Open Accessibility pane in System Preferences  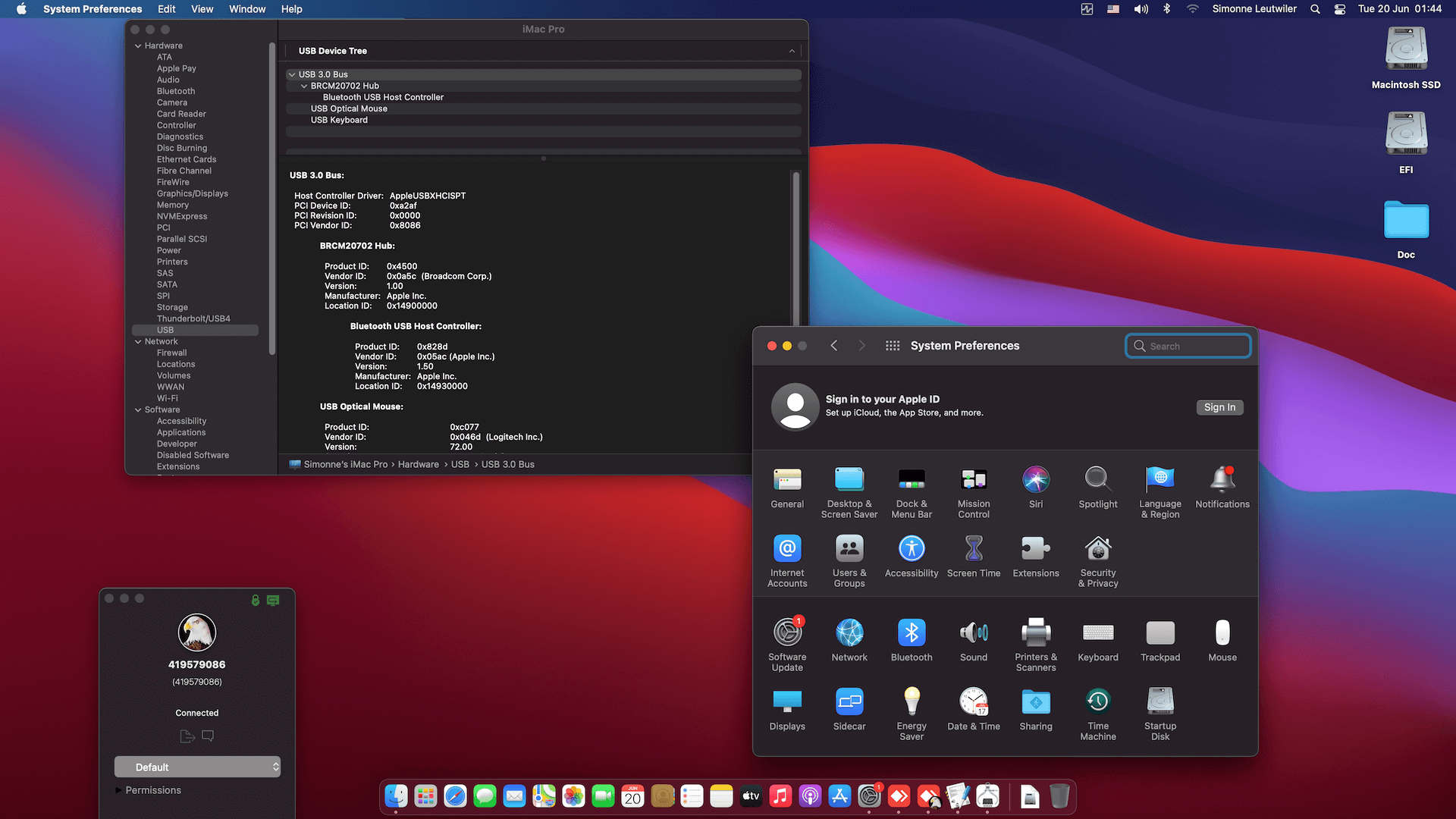point(912,556)
